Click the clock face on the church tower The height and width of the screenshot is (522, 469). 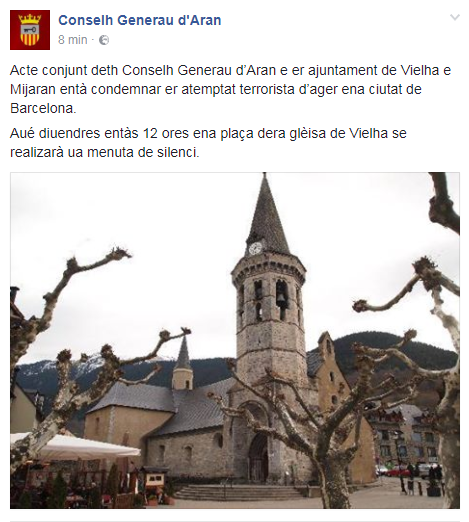tap(255, 248)
